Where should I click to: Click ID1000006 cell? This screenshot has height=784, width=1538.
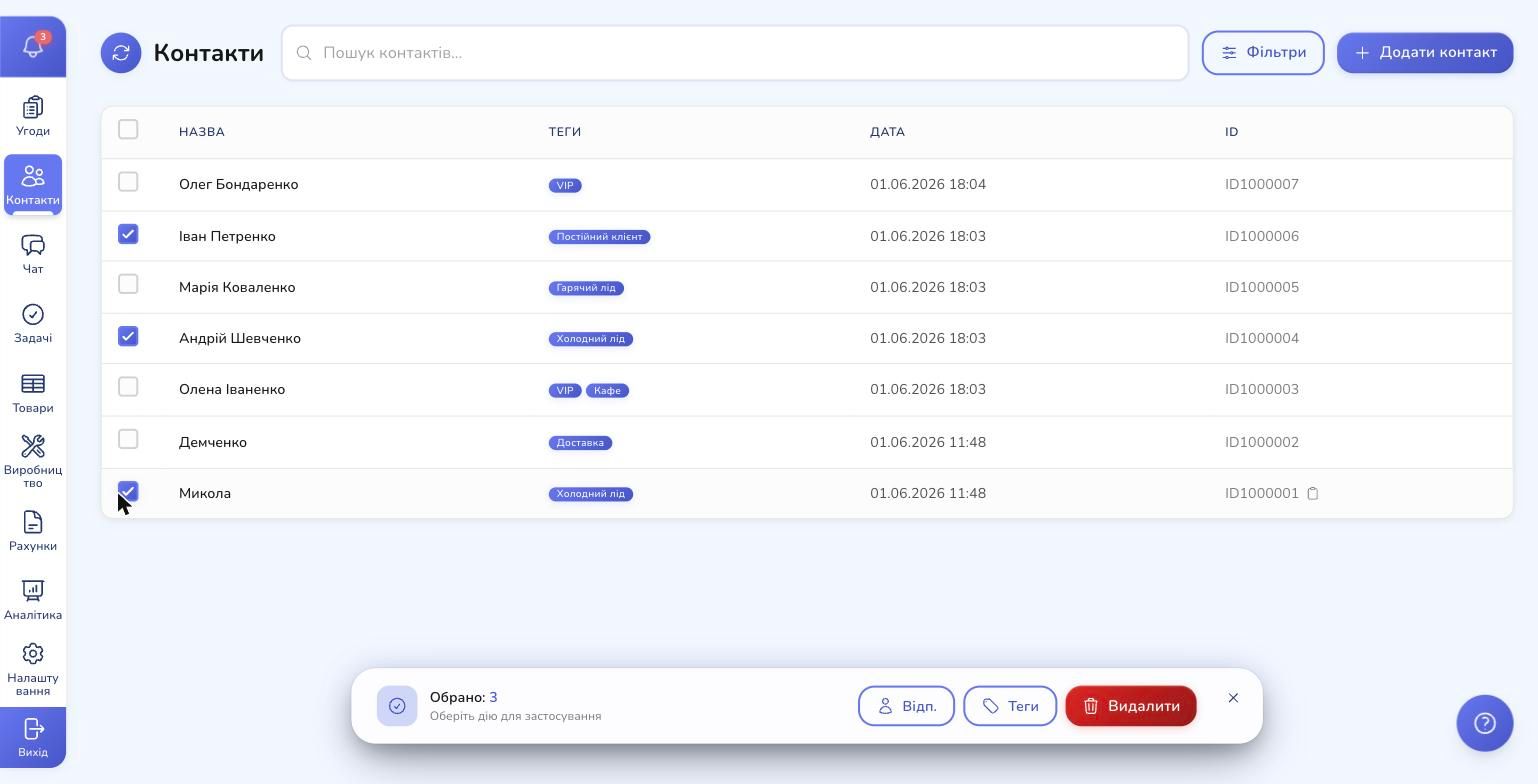pyautogui.click(x=1262, y=236)
